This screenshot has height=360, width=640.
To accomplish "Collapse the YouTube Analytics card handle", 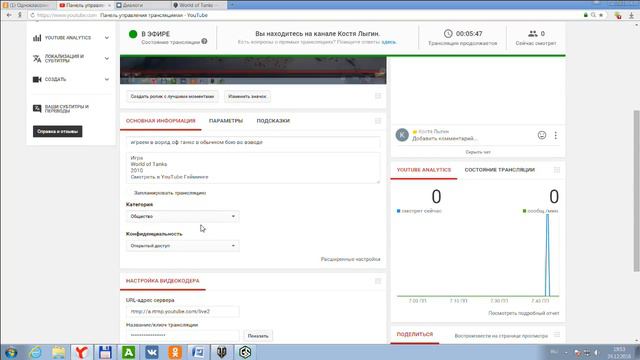I will click(557, 170).
